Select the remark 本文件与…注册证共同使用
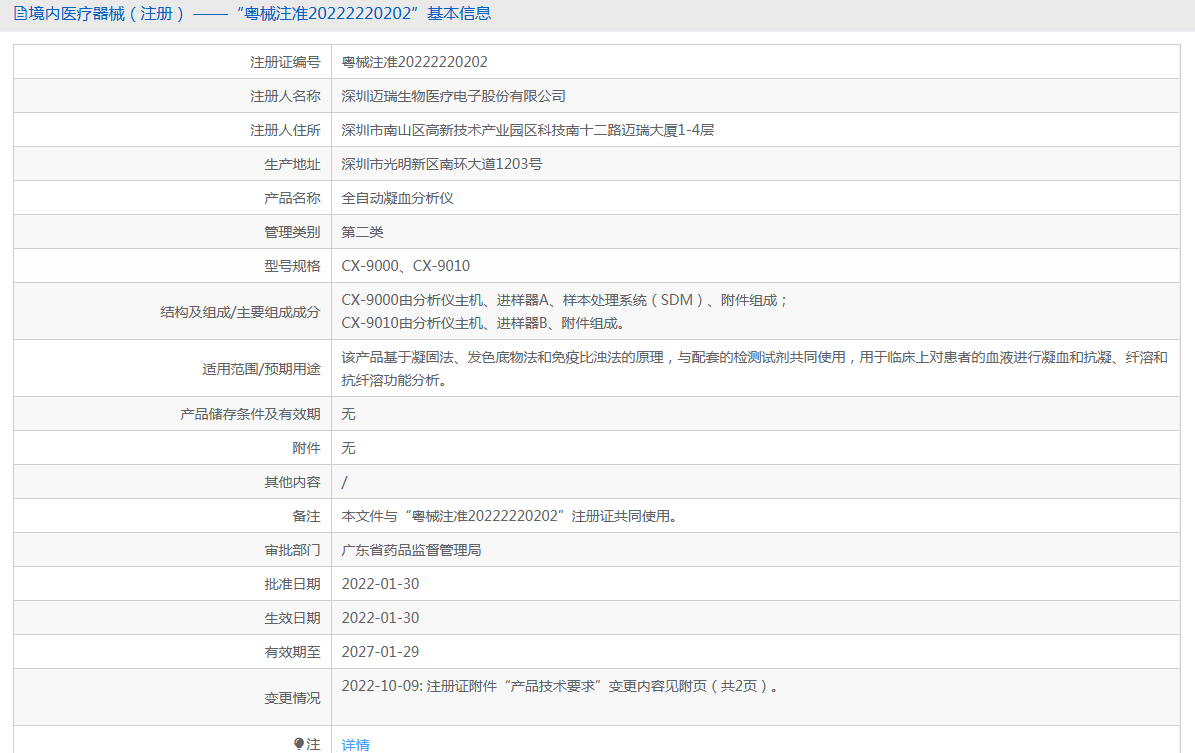Screen dimensions: 1195x753 click(511, 516)
